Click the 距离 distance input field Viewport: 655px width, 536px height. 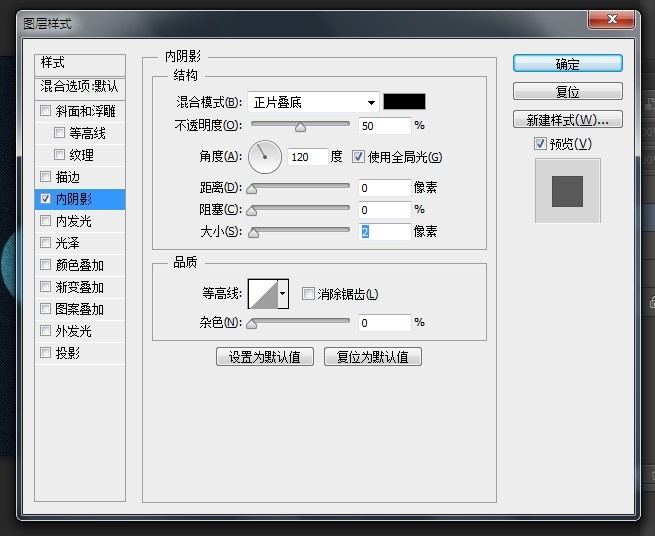click(x=385, y=188)
